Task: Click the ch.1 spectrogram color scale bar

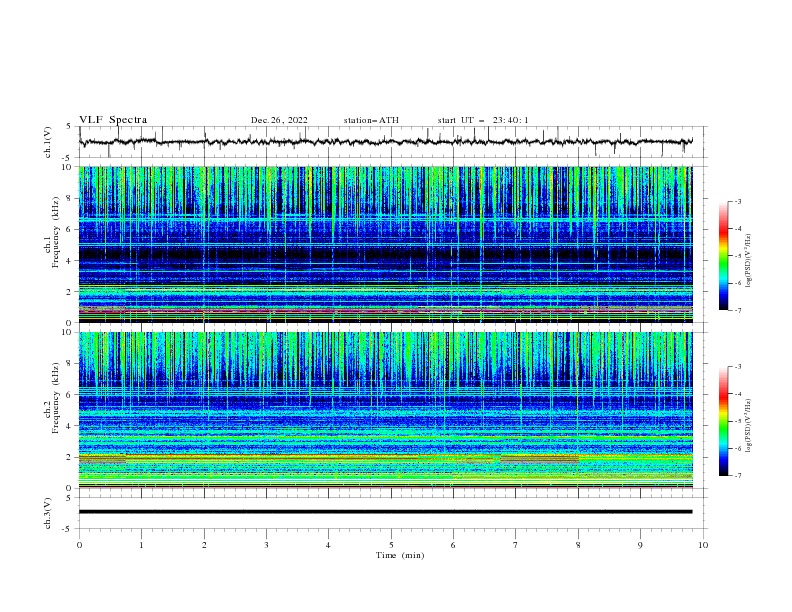Action: (724, 256)
